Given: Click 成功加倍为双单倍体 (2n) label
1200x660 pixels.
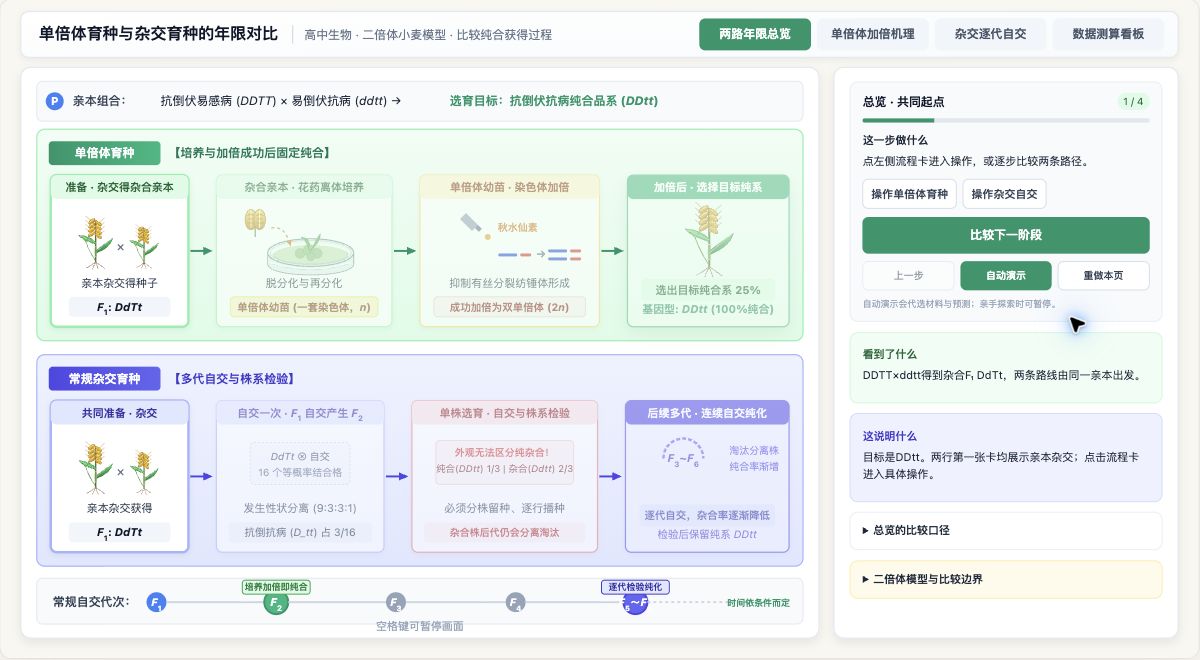Looking at the screenshot, I should point(509,307).
